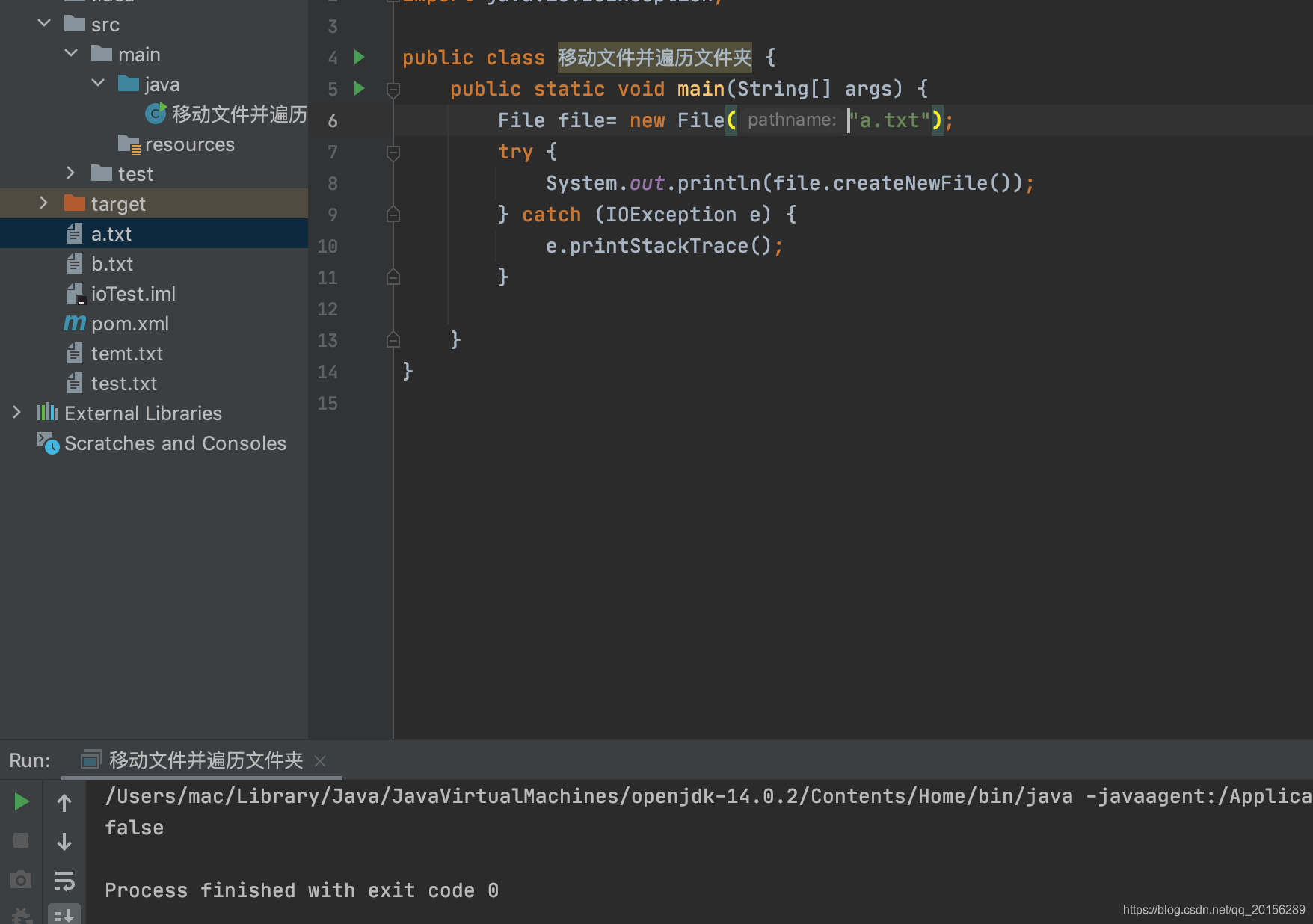Click the External Libraries icon
The width and height of the screenshot is (1313, 924).
pos(48,412)
